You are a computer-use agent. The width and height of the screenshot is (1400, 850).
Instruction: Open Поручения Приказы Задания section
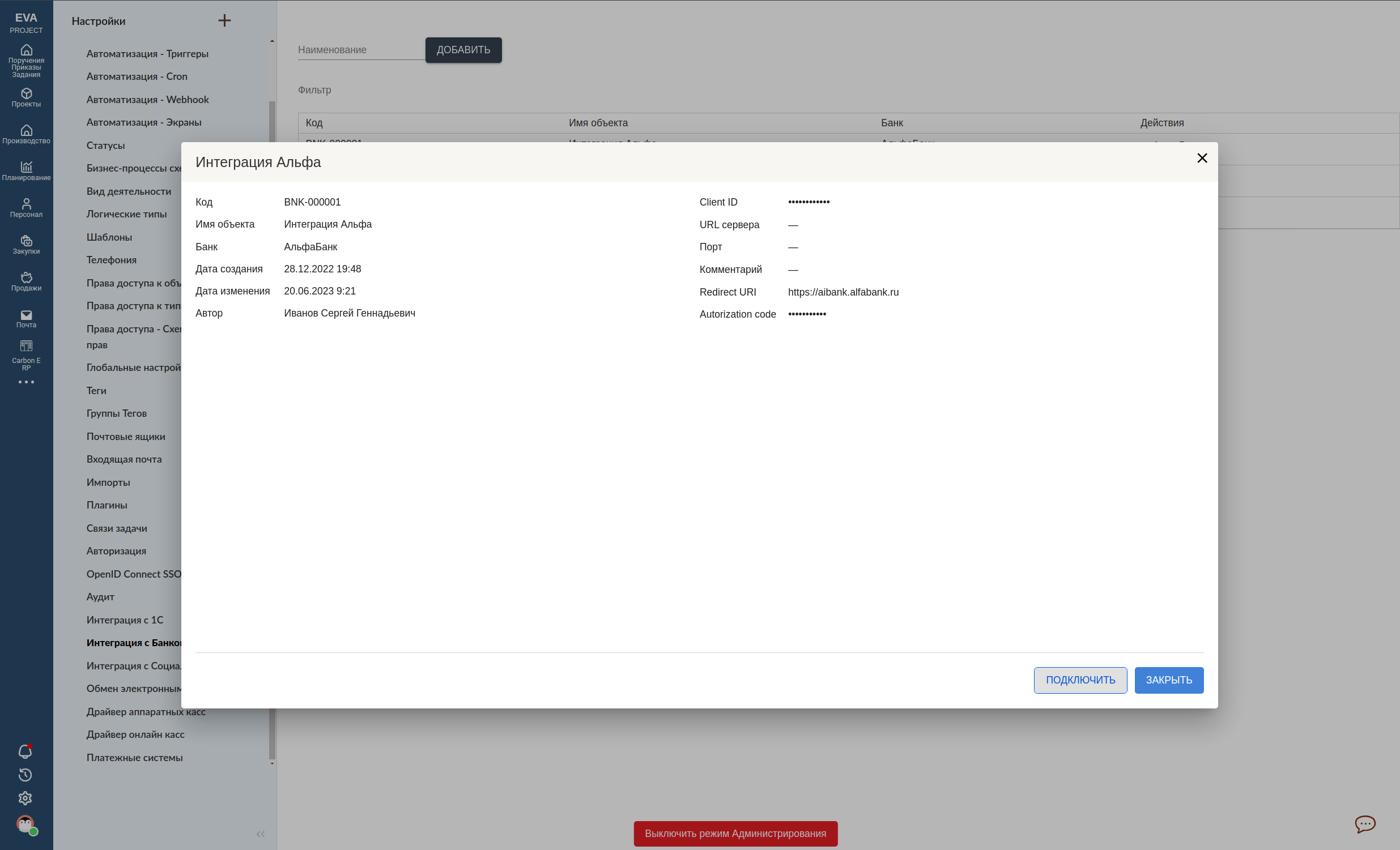tap(26, 61)
